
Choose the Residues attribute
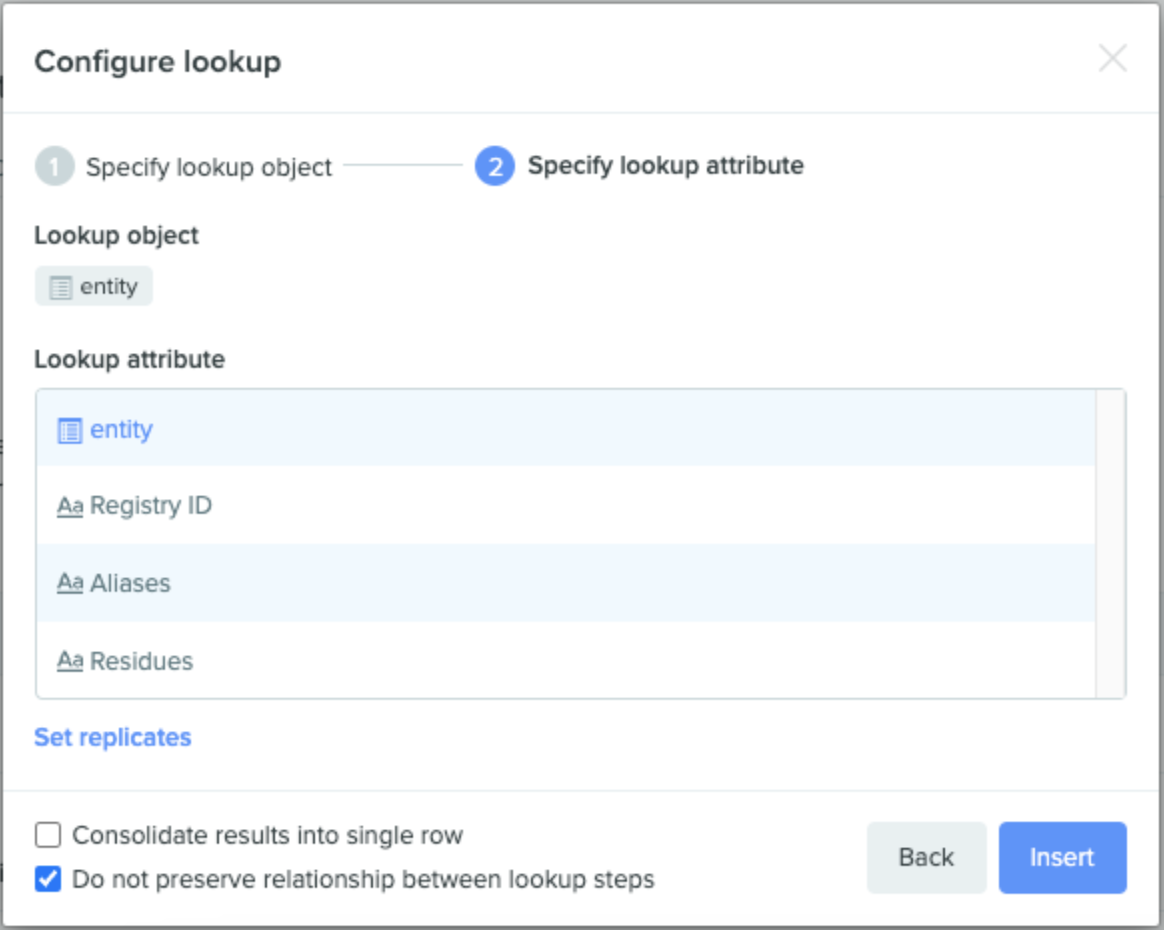(566, 660)
